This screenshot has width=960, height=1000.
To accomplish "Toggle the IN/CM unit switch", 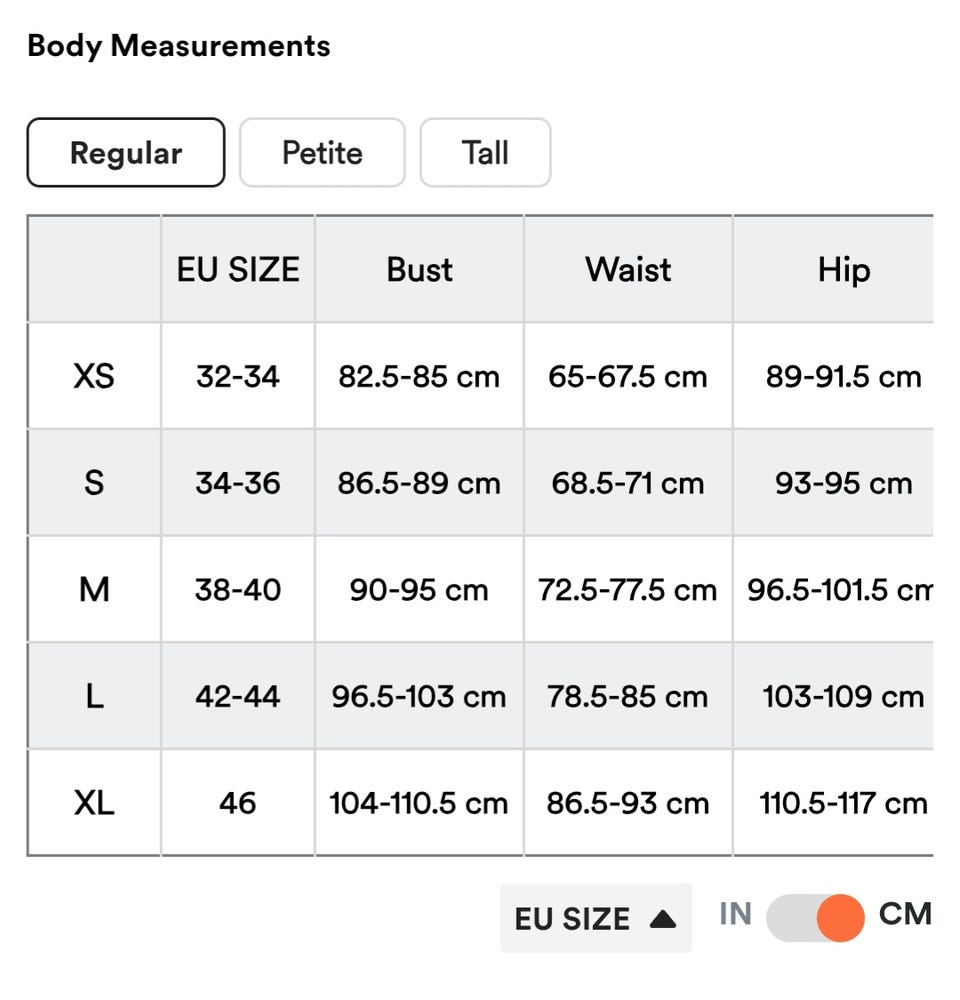I will tap(815, 918).
